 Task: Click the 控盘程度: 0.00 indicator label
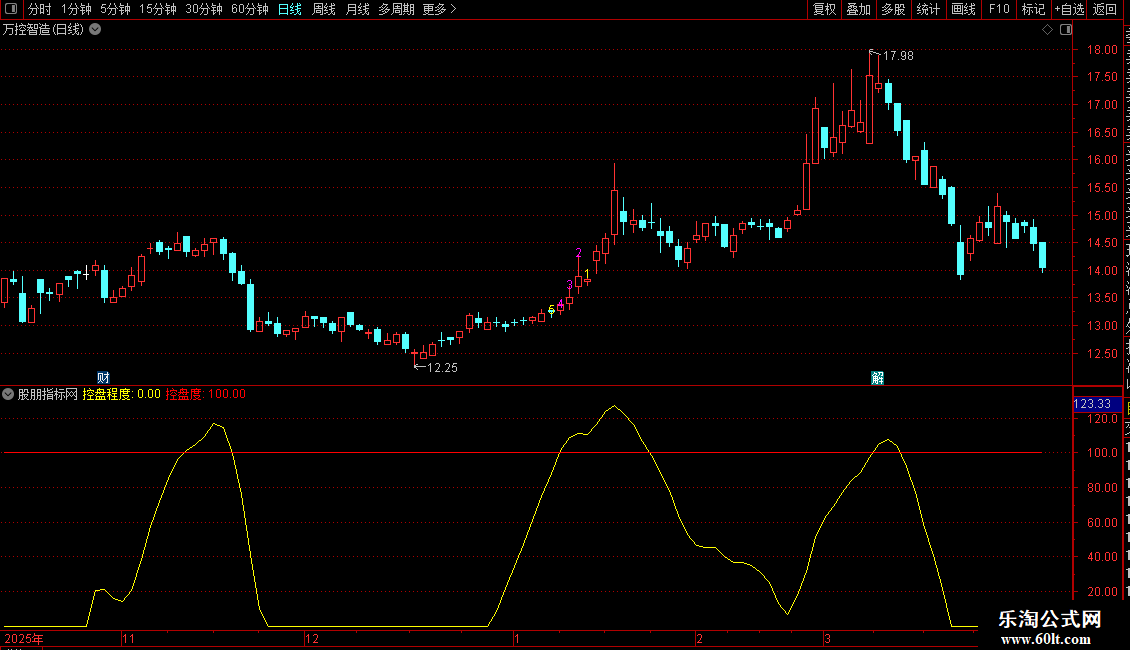121,394
